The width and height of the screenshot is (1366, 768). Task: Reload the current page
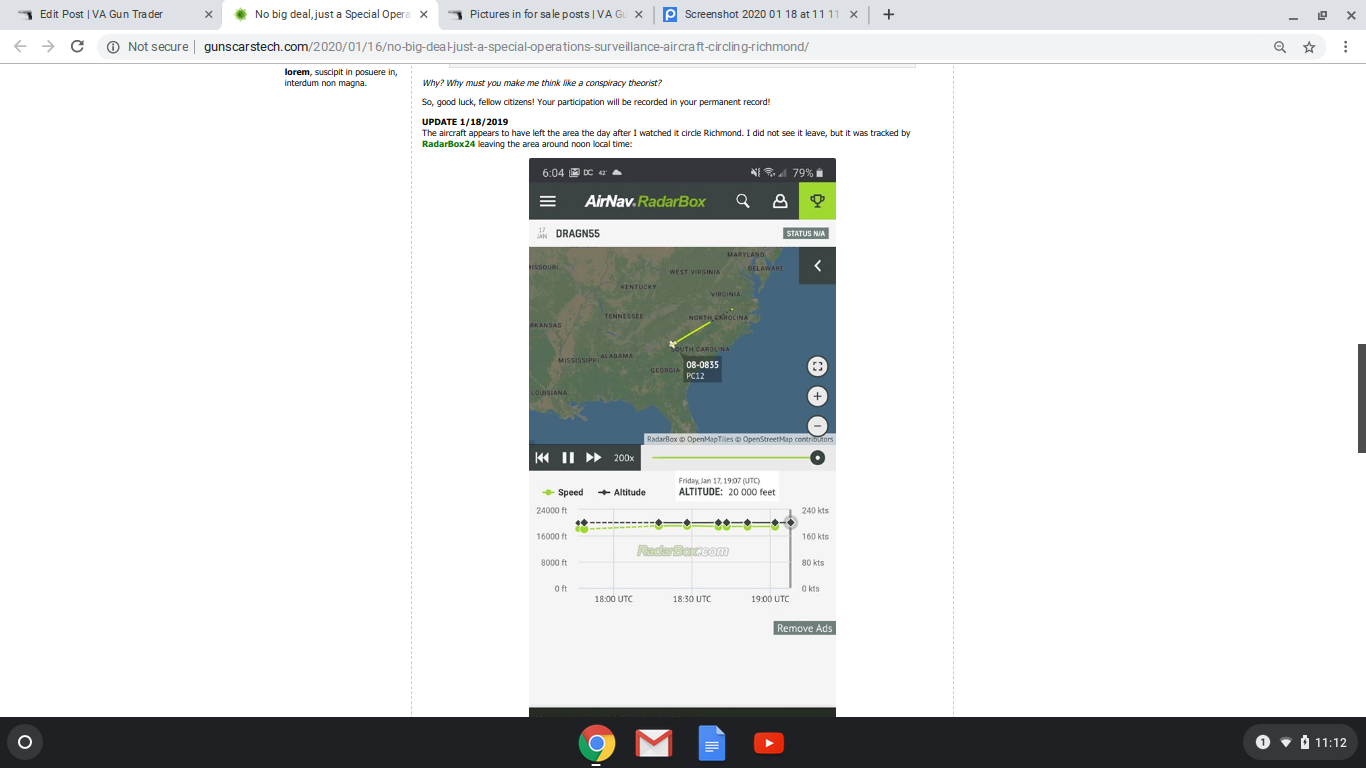[77, 47]
